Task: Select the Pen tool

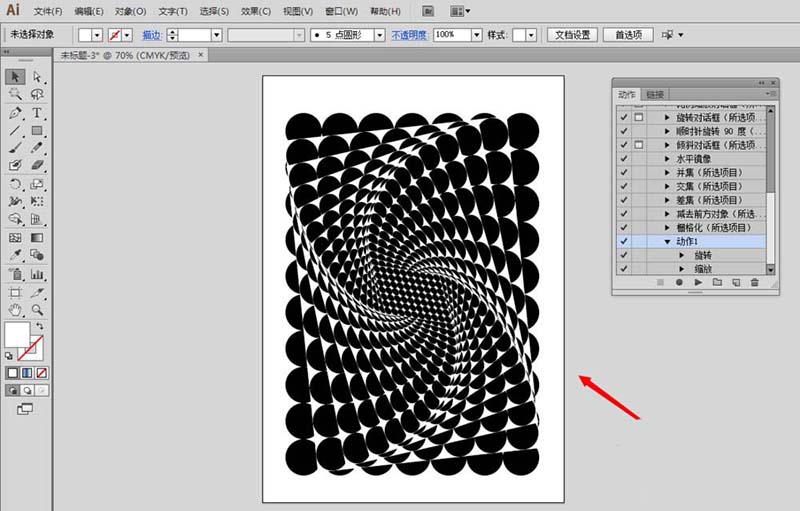Action: 15,113
